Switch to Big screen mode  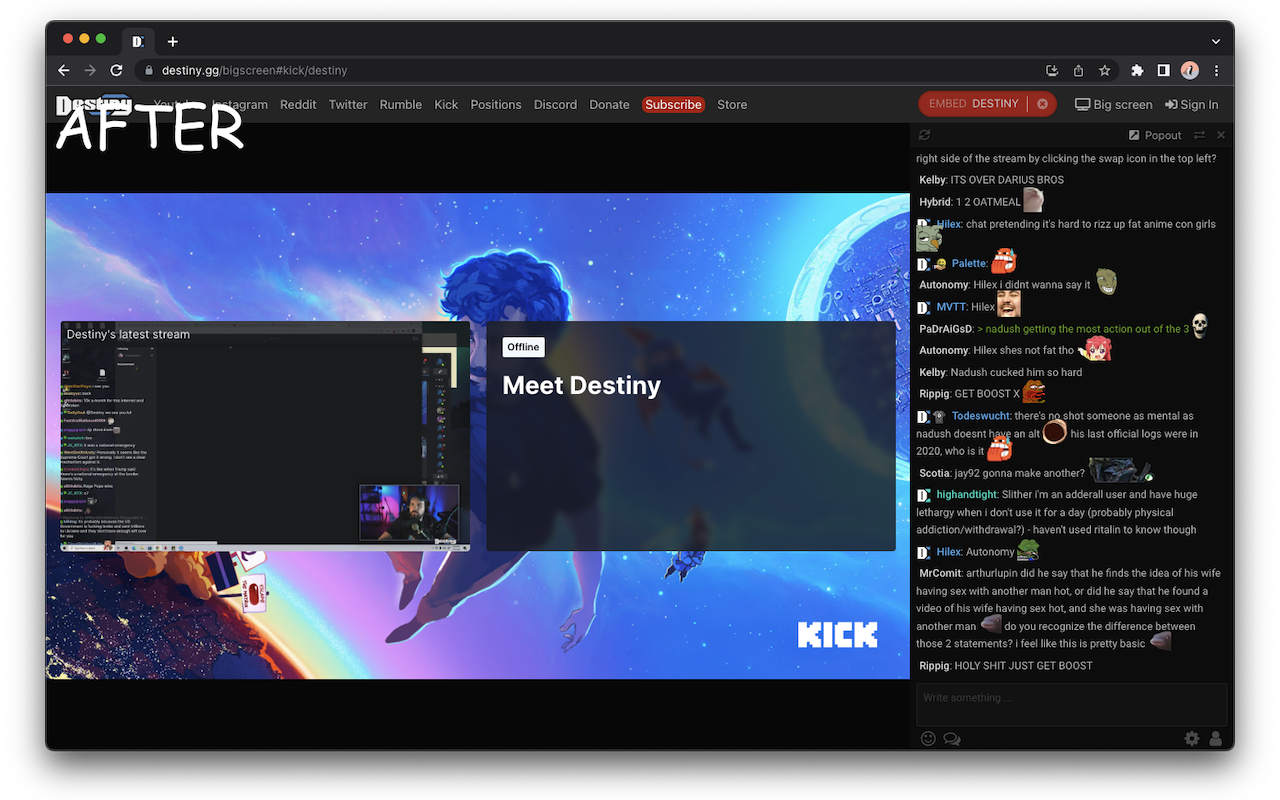coord(1114,104)
